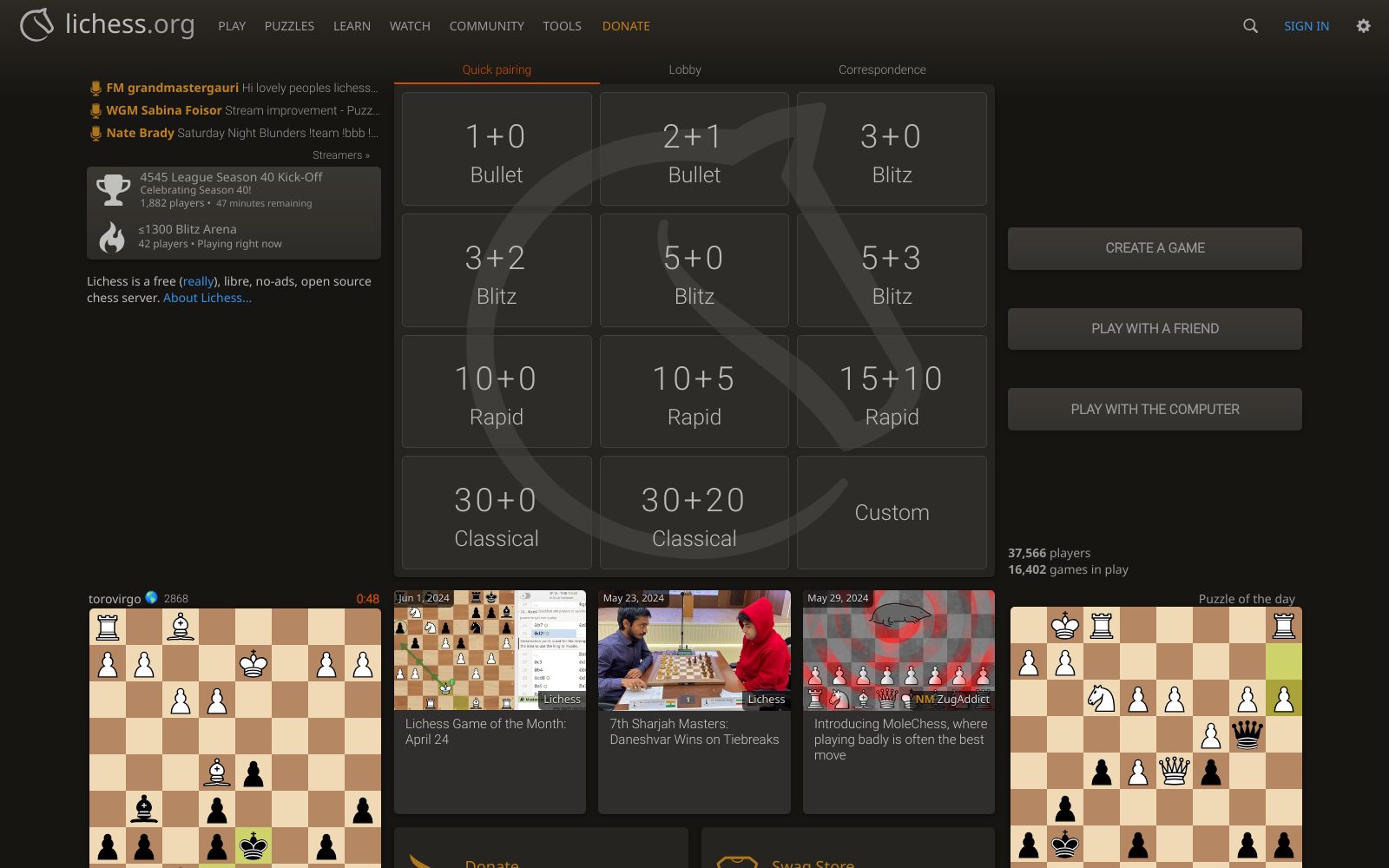
Task: Open the PUZZLES menu
Action: [x=289, y=26]
